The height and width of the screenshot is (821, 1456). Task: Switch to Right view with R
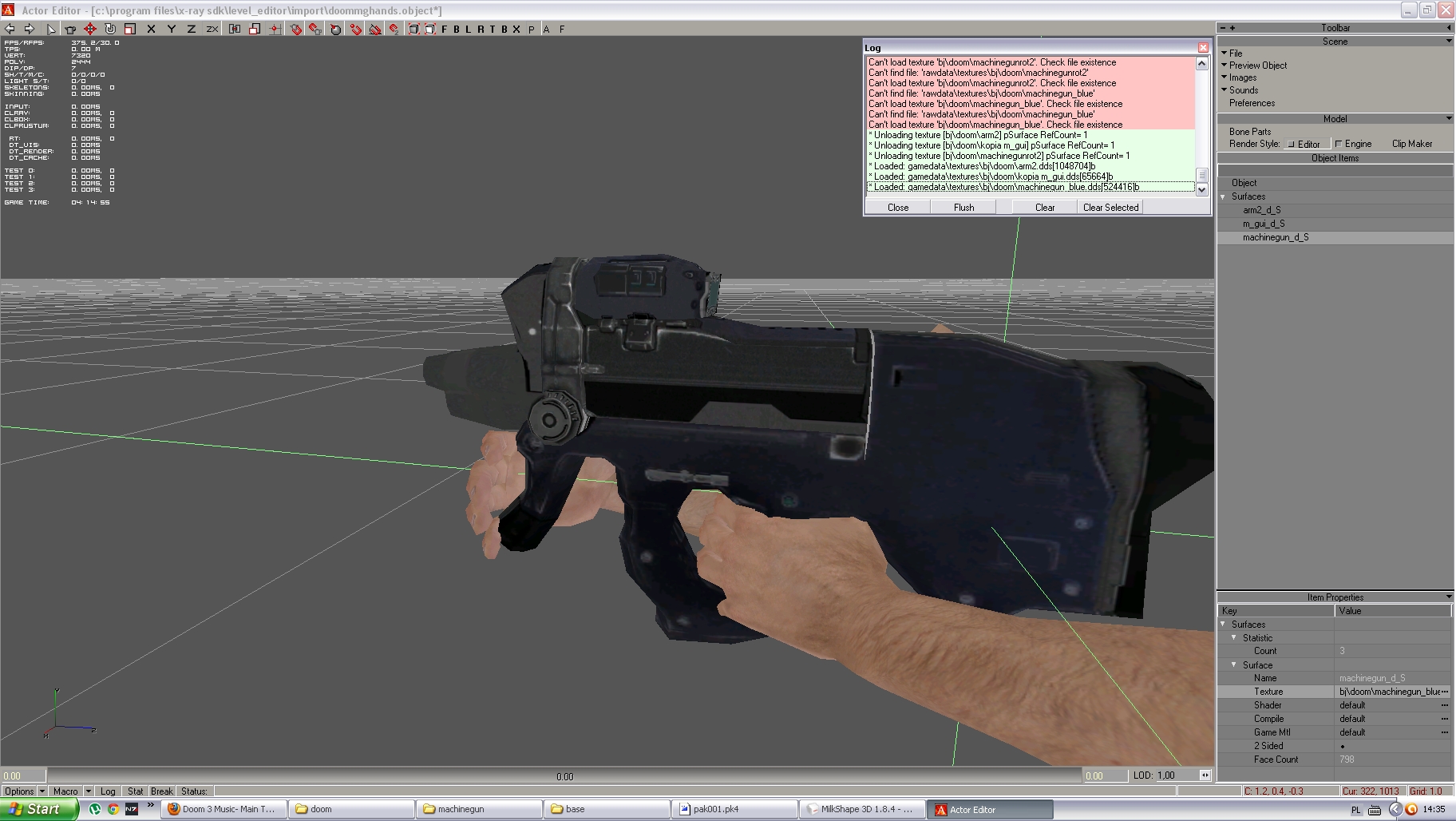481,29
